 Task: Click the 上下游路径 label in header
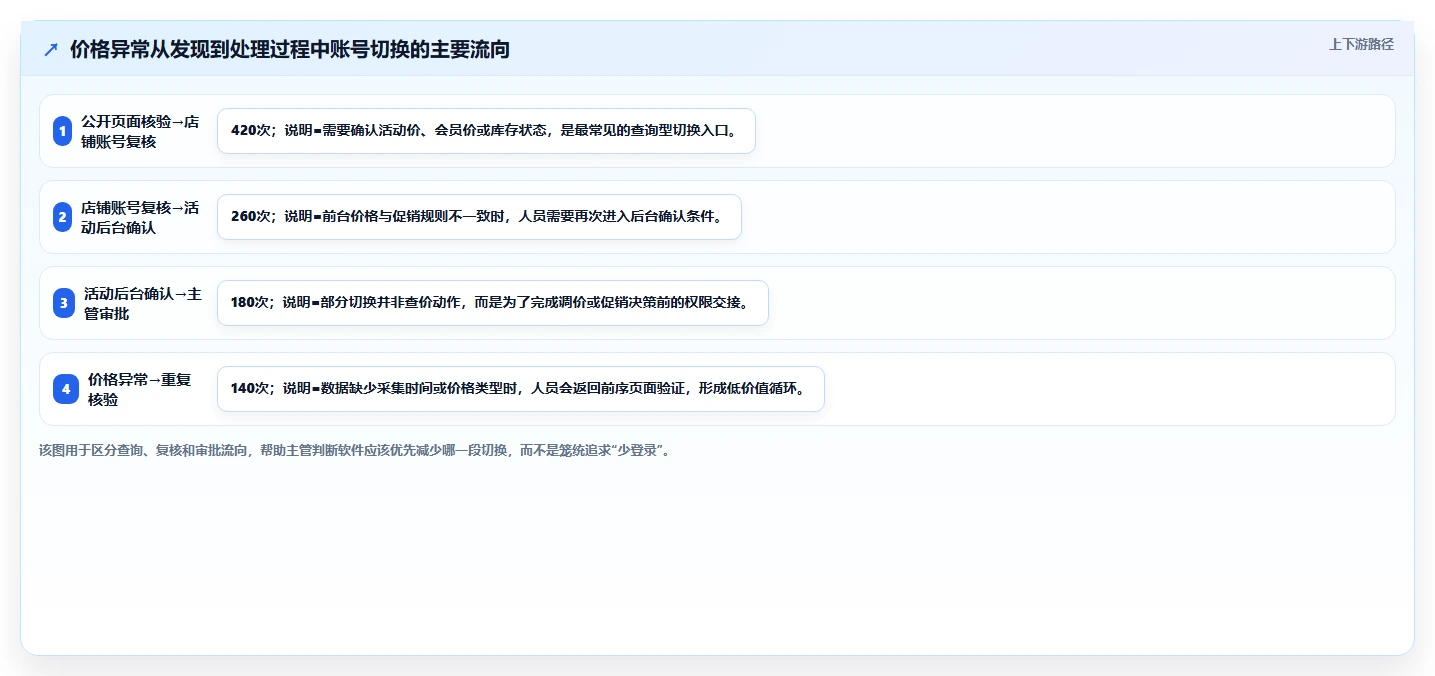[x=1361, y=44]
